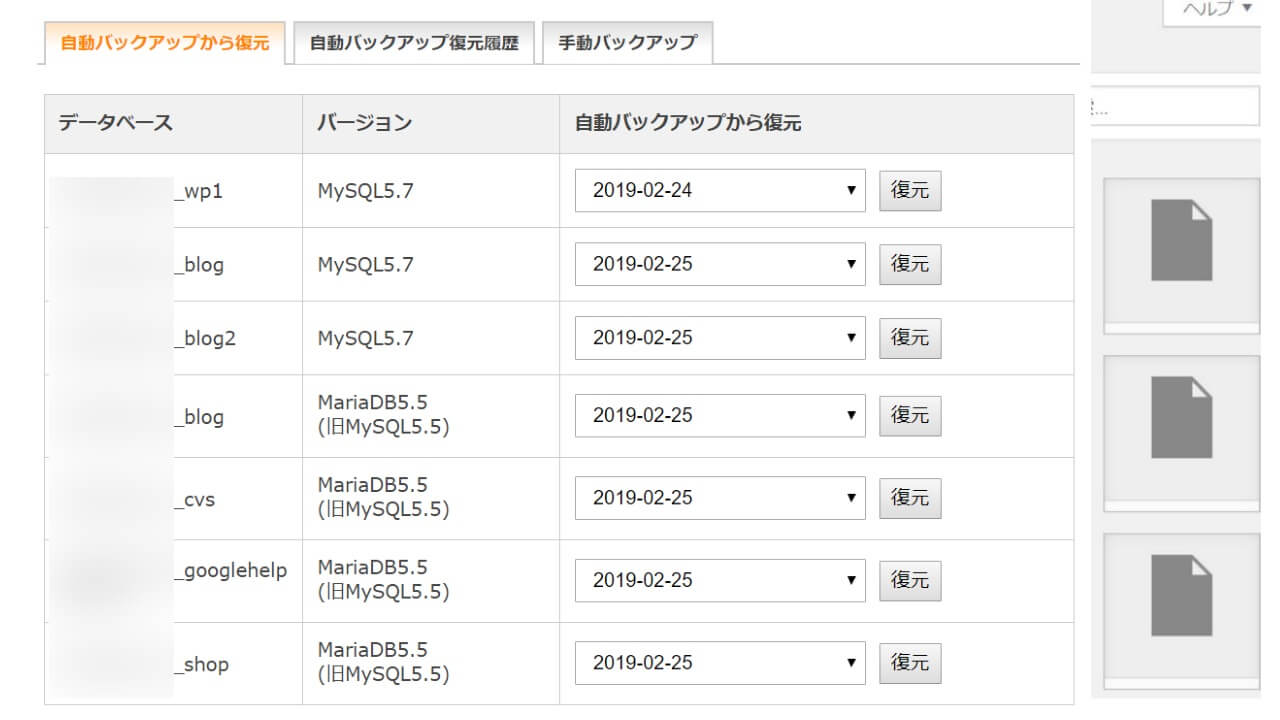Open the ヘルプ dropdown menu
The height and width of the screenshot is (720, 1280).
point(1217,9)
